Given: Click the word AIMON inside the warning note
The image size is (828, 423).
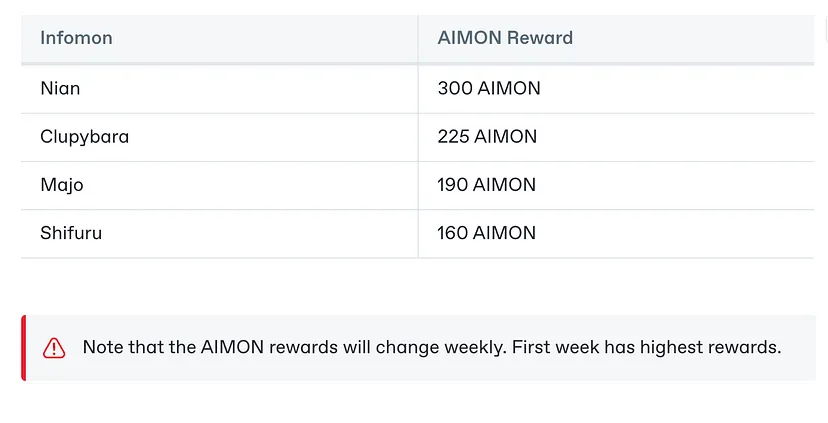Looking at the screenshot, I should pos(232,347).
